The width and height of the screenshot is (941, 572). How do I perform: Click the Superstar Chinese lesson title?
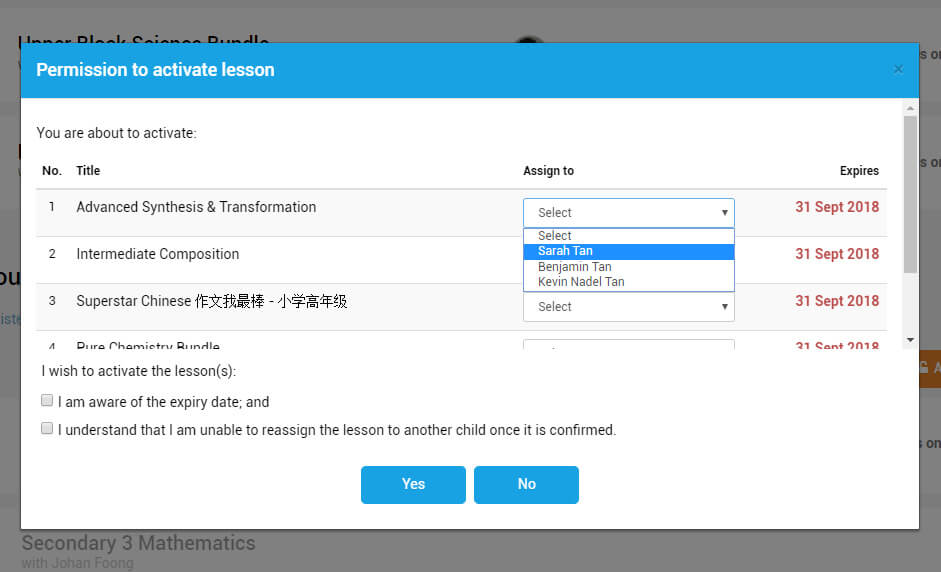[x=212, y=301]
